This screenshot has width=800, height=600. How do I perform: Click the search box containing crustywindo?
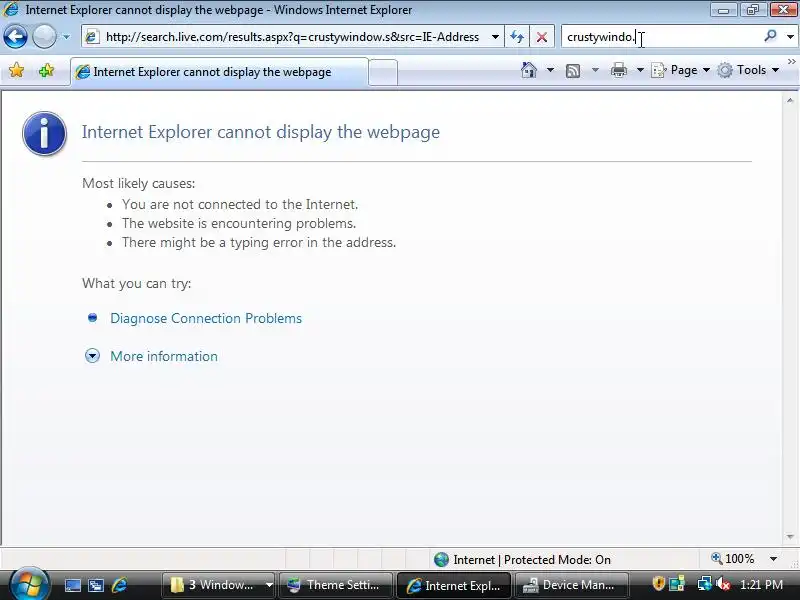click(x=661, y=37)
